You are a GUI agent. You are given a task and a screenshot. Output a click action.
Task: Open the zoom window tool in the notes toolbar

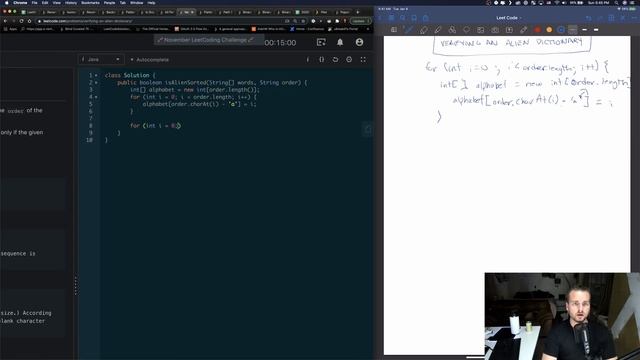click(394, 30)
